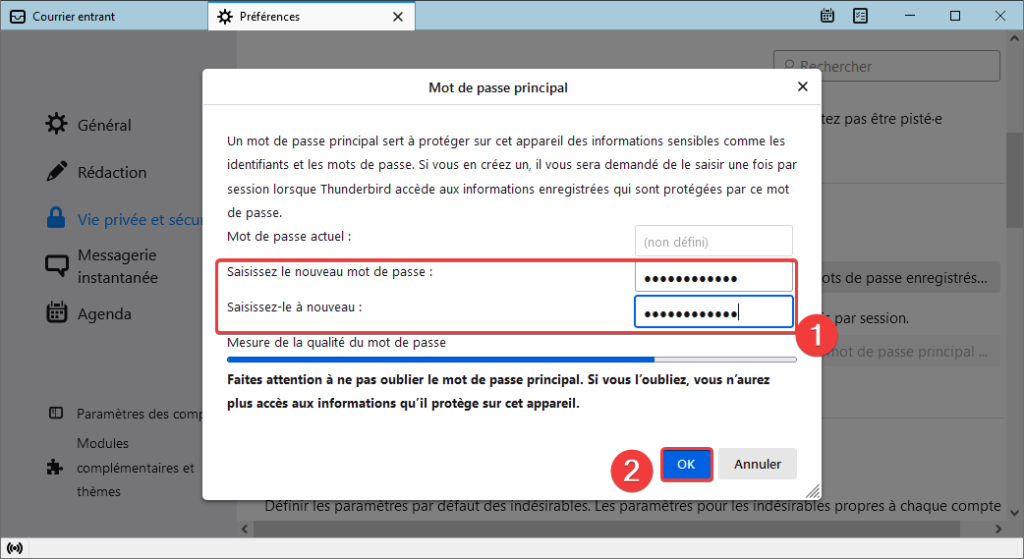Click the vertical scrollbar of preferences
The image size is (1024, 559).
(x=1014, y=181)
